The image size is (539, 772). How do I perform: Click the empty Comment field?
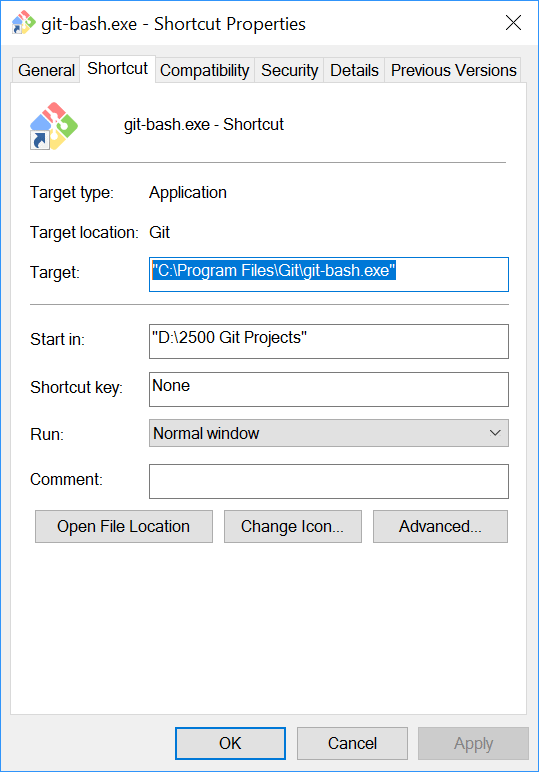(x=329, y=481)
